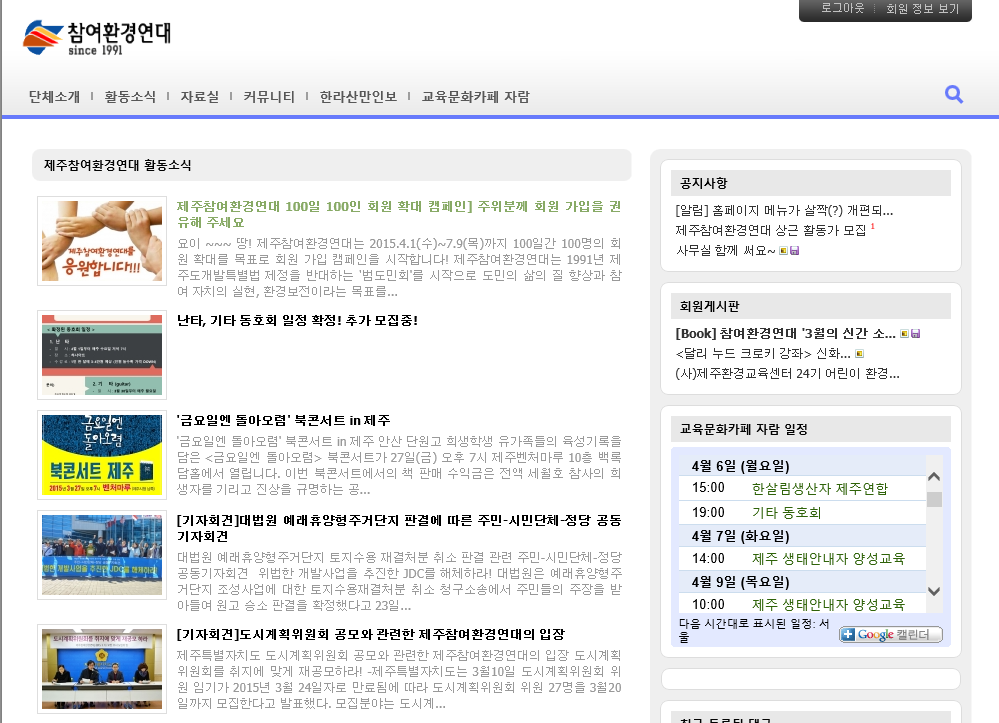Screen dimensions: 999x723
Task: Click the Google 캘린더 add button
Action: point(891,634)
